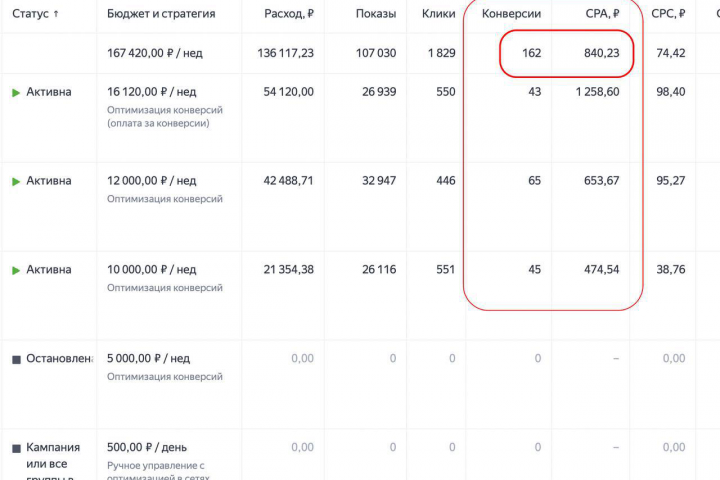The image size is (720, 480).
Task: Select impressions value 32 947
Action: pyautogui.click(x=379, y=181)
